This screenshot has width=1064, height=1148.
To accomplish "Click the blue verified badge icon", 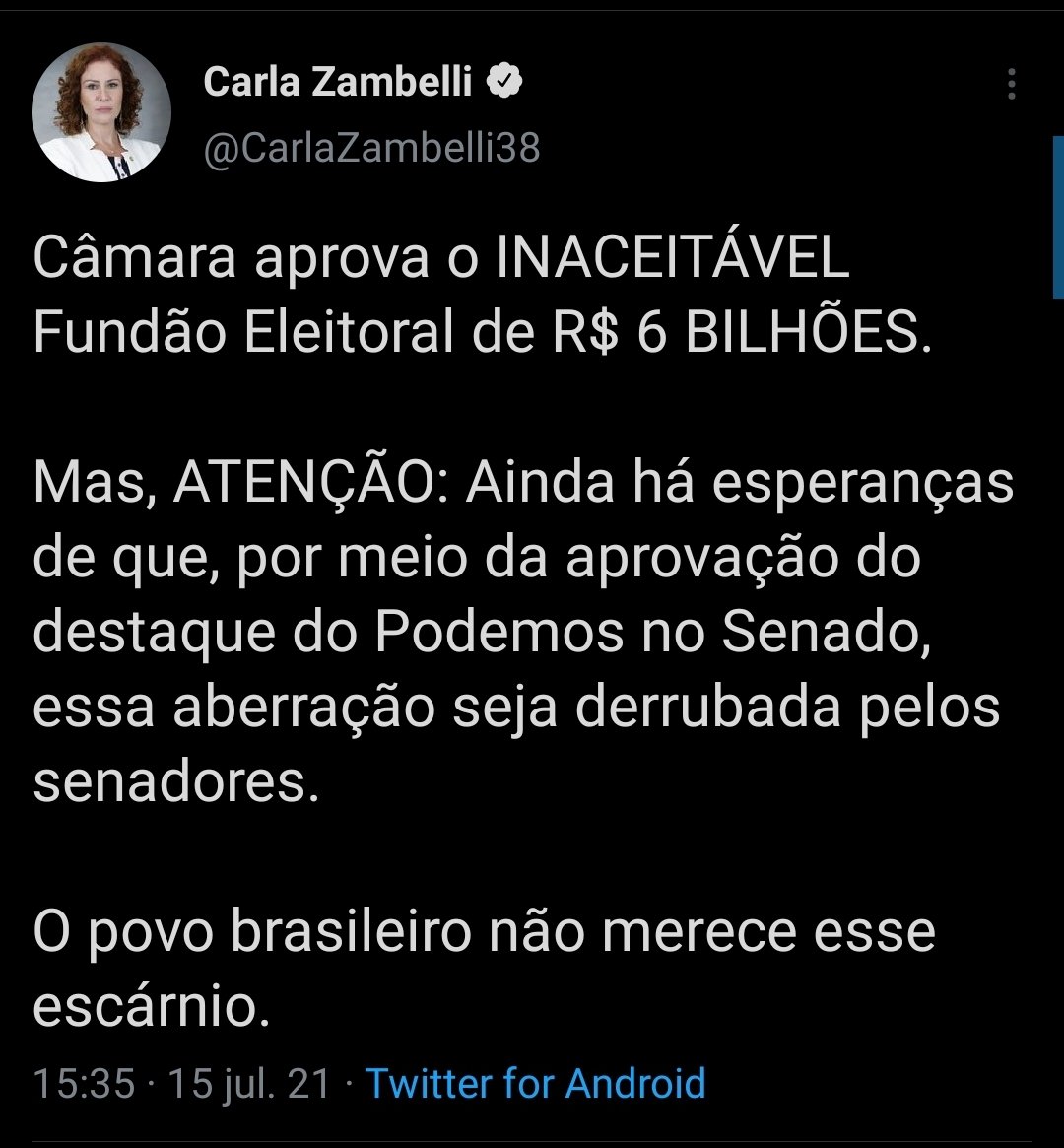I will (504, 81).
